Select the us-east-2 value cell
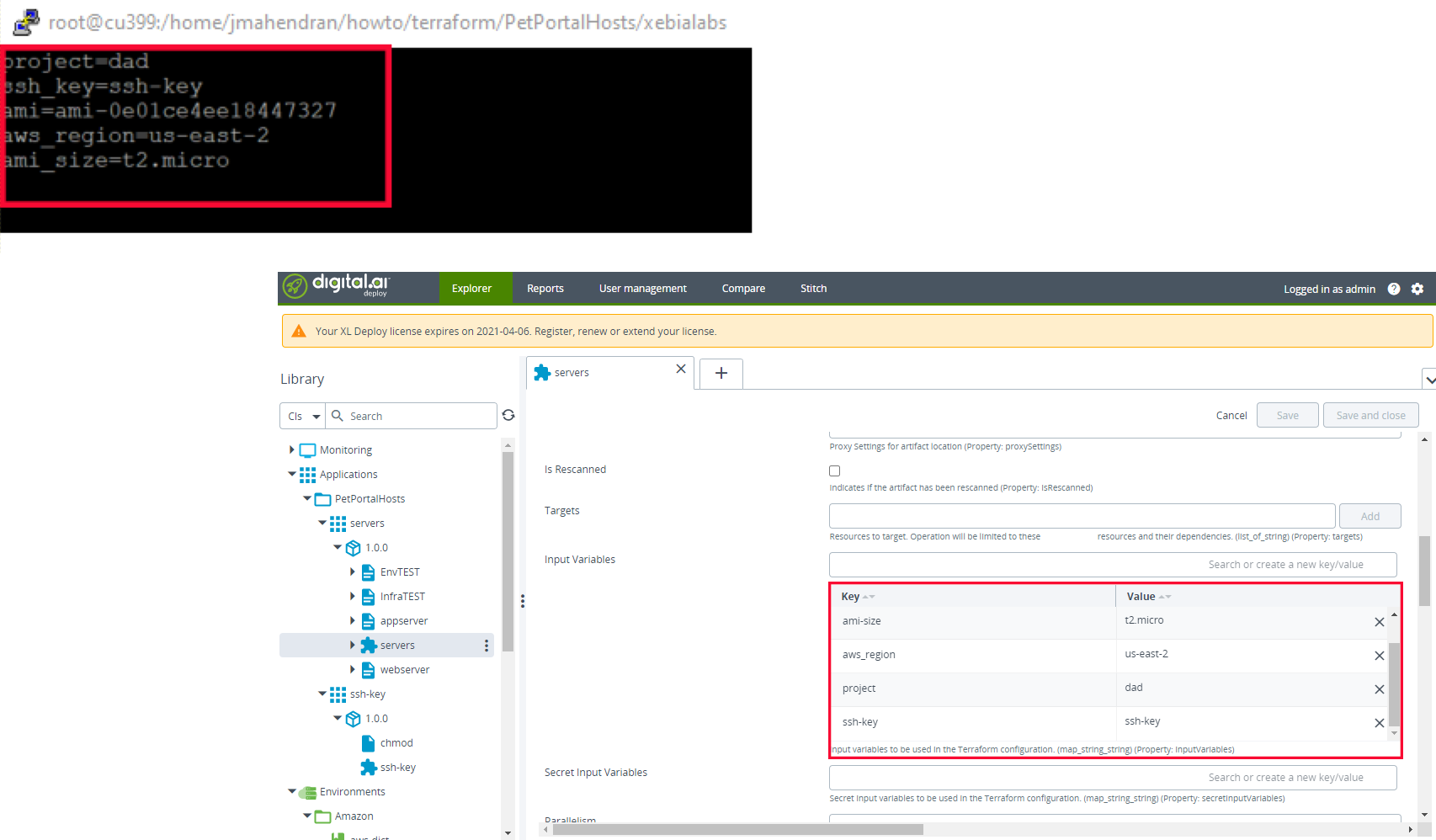 (1245, 654)
